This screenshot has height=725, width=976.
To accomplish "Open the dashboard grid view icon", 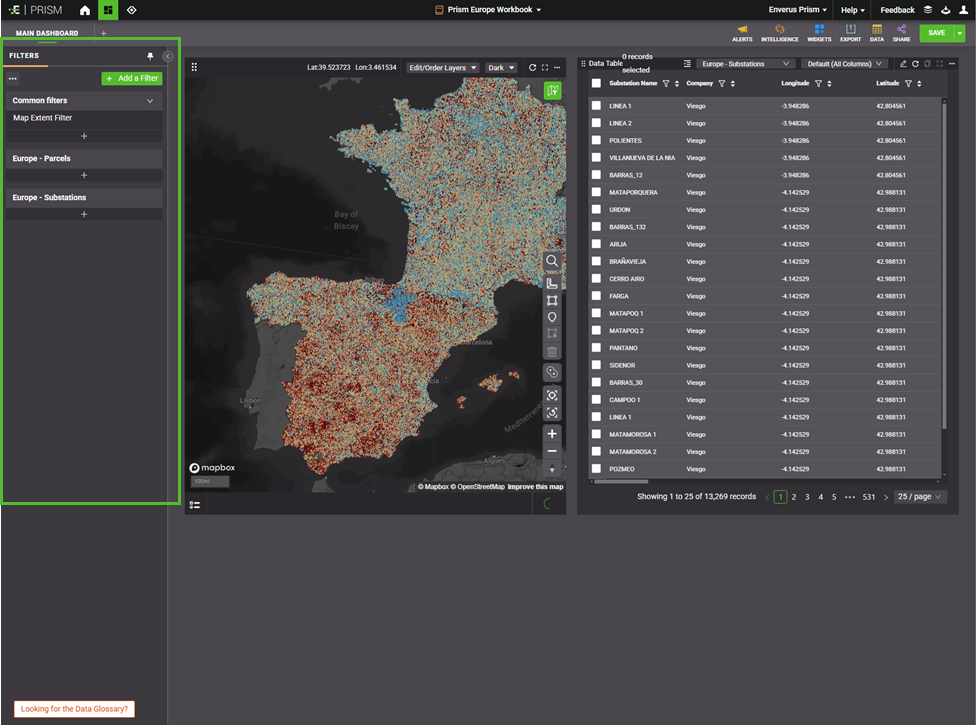I will tap(108, 10).
